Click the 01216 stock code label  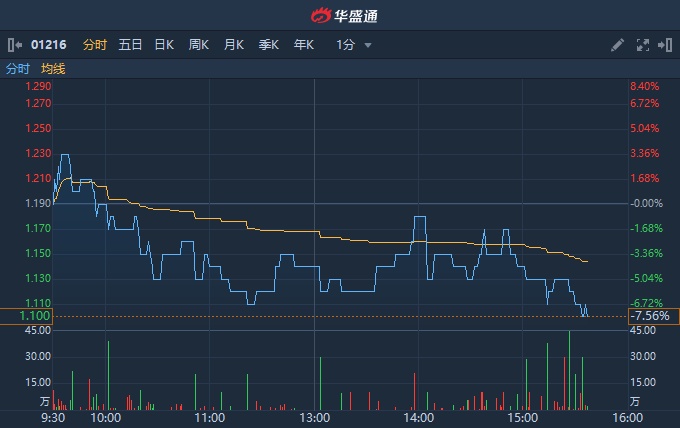pyautogui.click(x=48, y=45)
